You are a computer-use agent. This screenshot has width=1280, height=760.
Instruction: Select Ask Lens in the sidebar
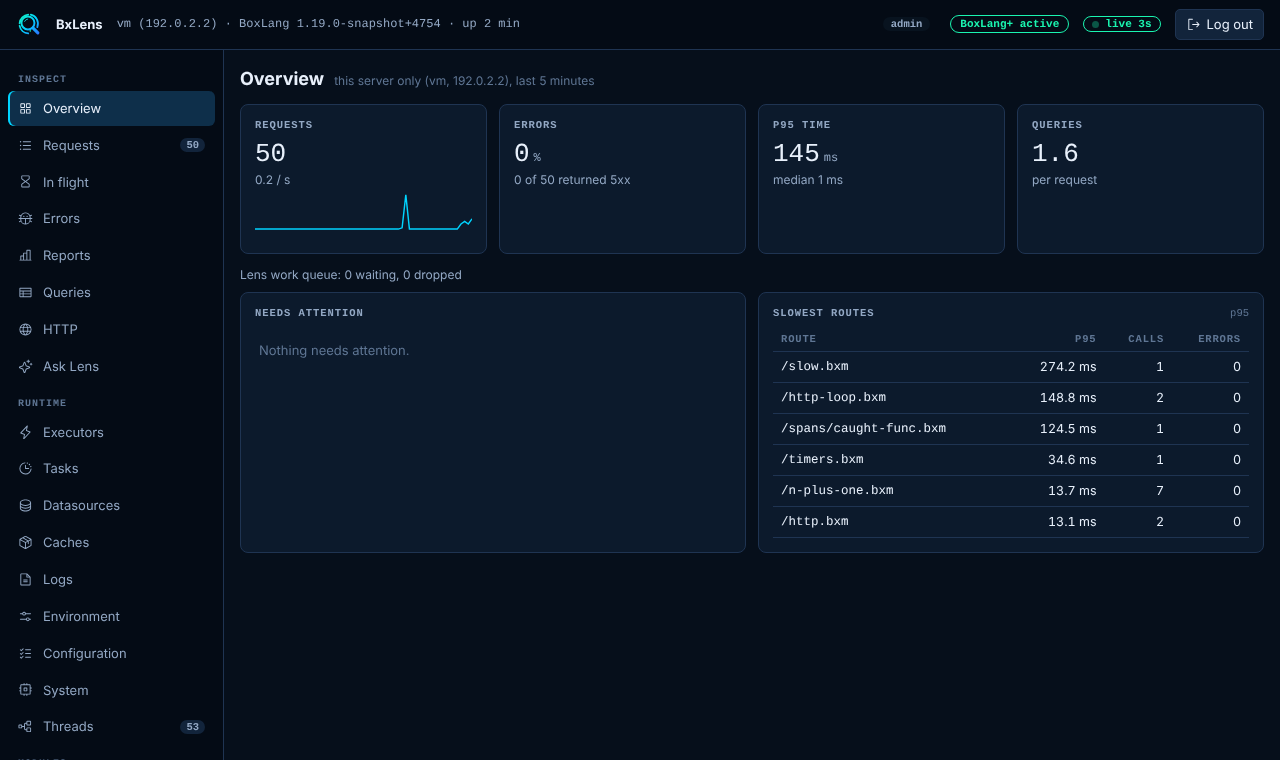coord(111,366)
